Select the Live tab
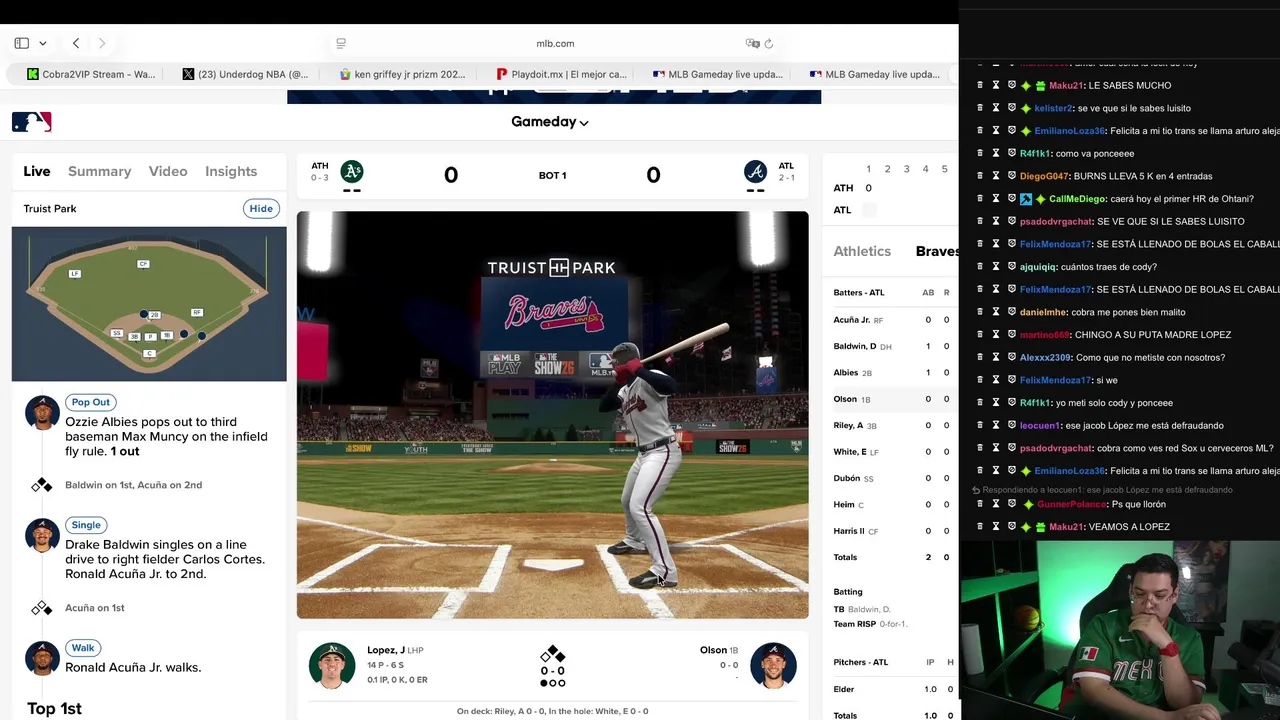Viewport: 1280px width, 720px height. (x=37, y=171)
